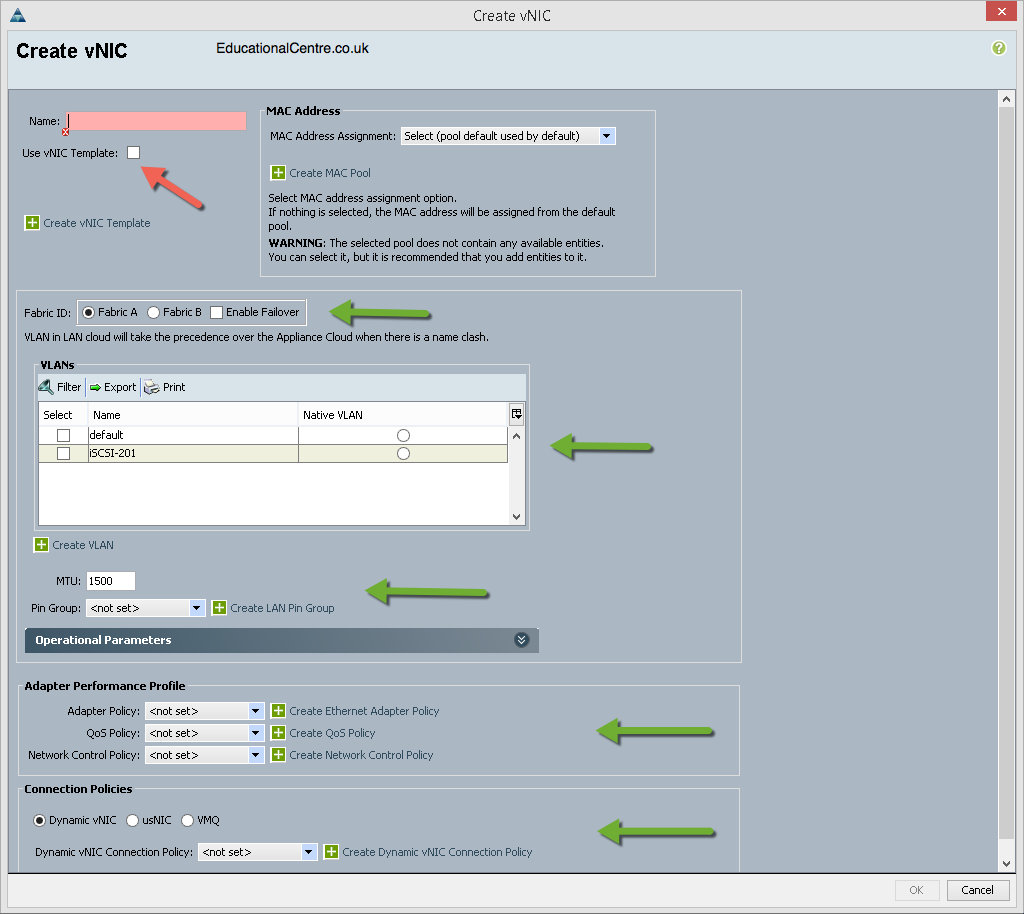This screenshot has width=1024, height=914.
Task: Open the Network Control Policy dropdown
Action: coord(204,755)
